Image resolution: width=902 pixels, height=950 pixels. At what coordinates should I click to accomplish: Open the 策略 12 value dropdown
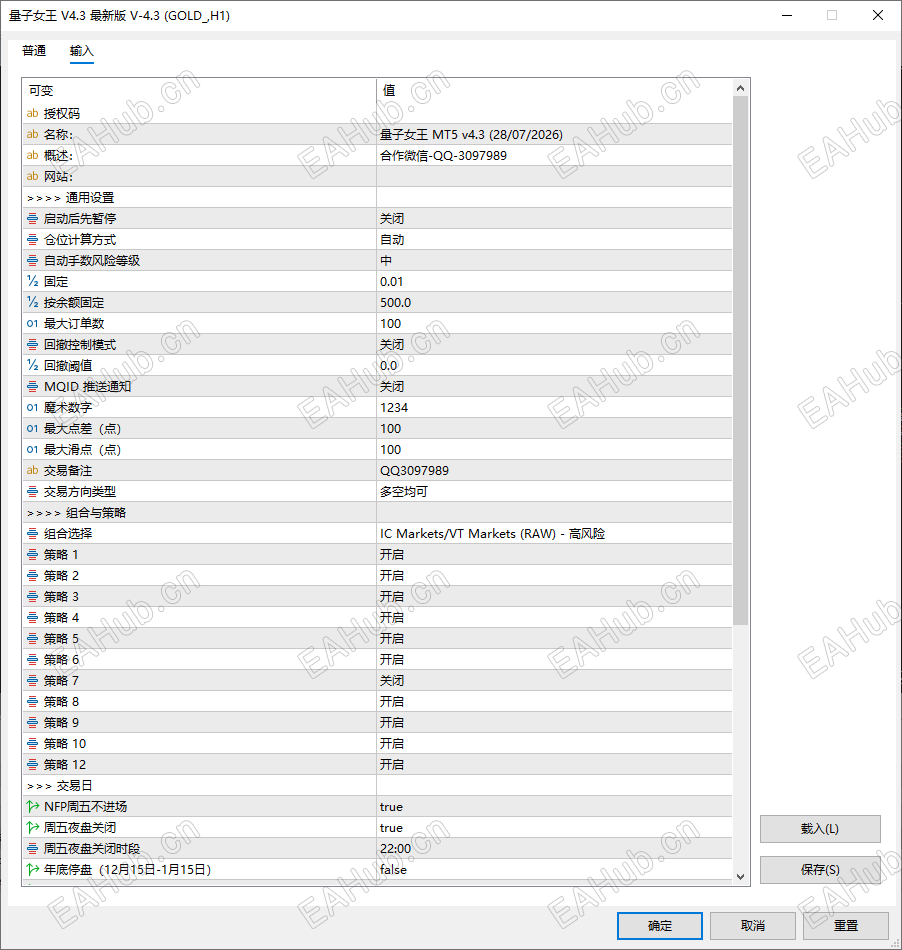(x=554, y=765)
